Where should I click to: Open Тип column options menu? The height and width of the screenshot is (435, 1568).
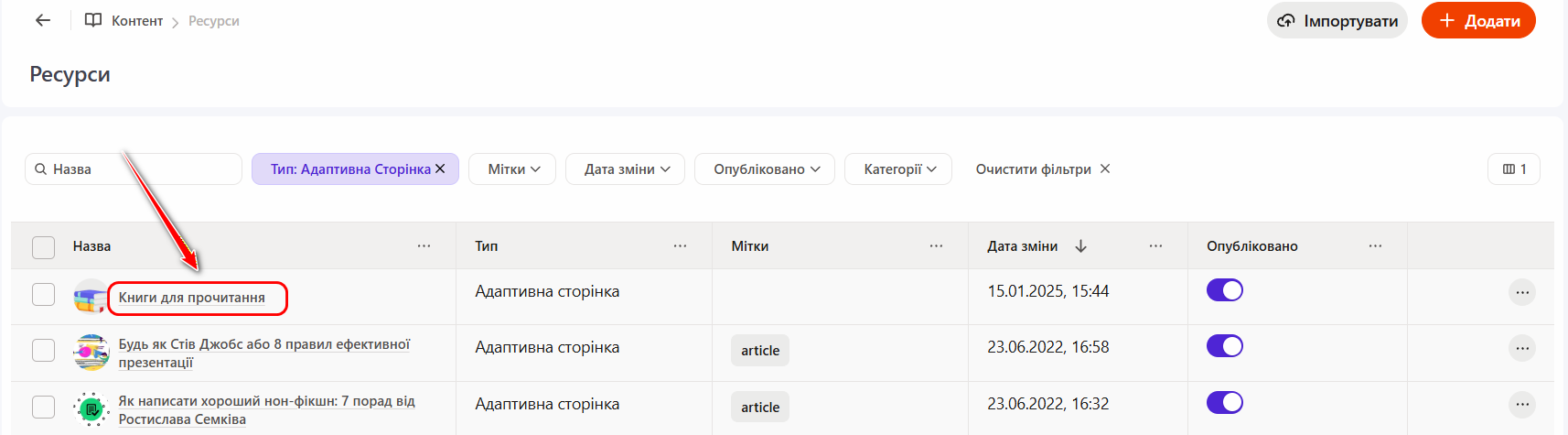pos(680,246)
